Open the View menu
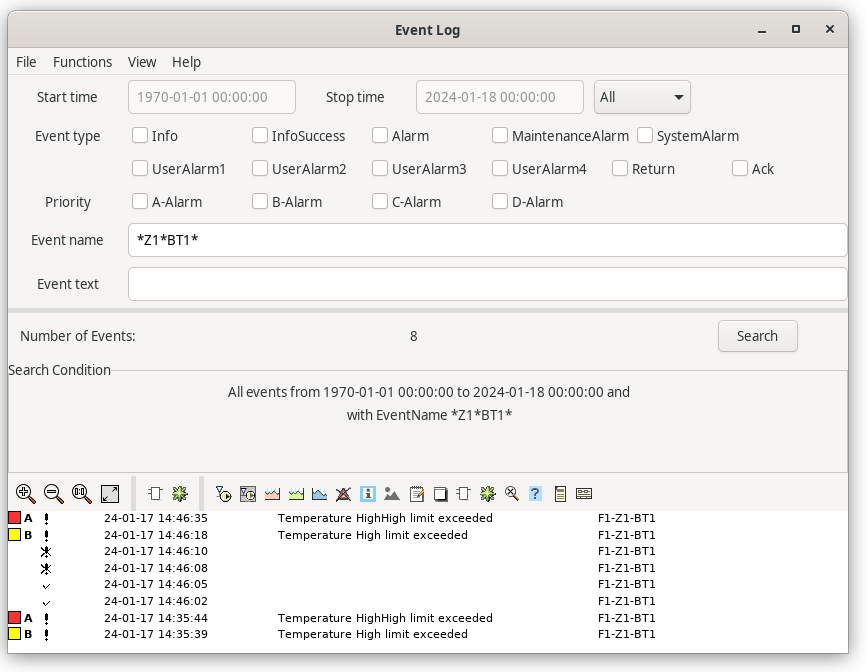The width and height of the screenshot is (867, 672). point(142,62)
